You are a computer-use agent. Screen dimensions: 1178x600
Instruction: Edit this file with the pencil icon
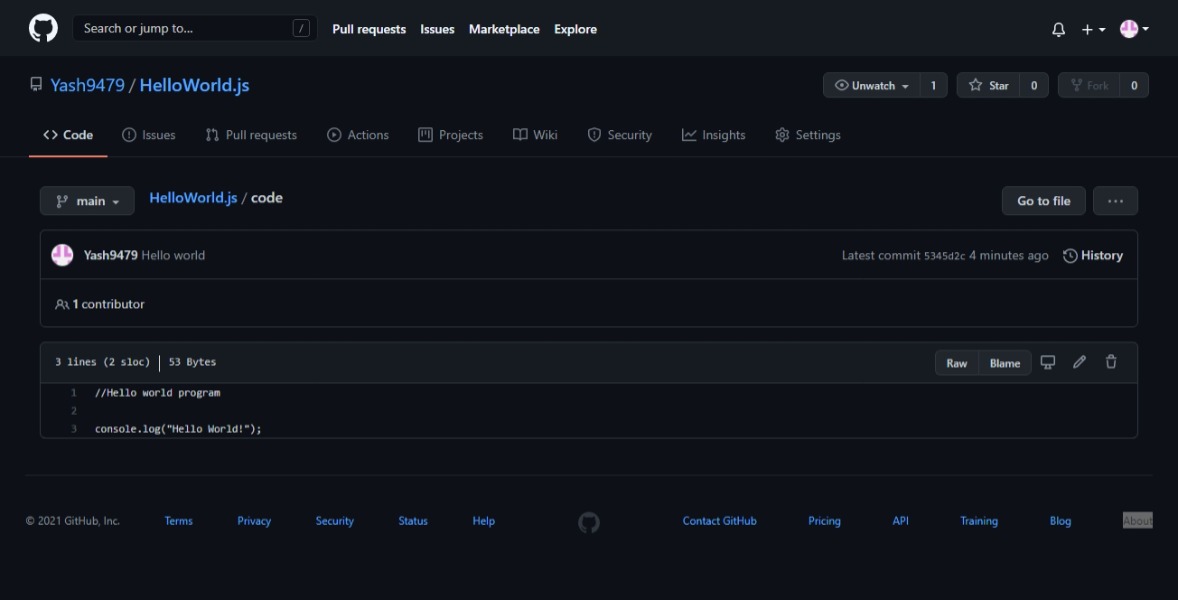tap(1079, 362)
